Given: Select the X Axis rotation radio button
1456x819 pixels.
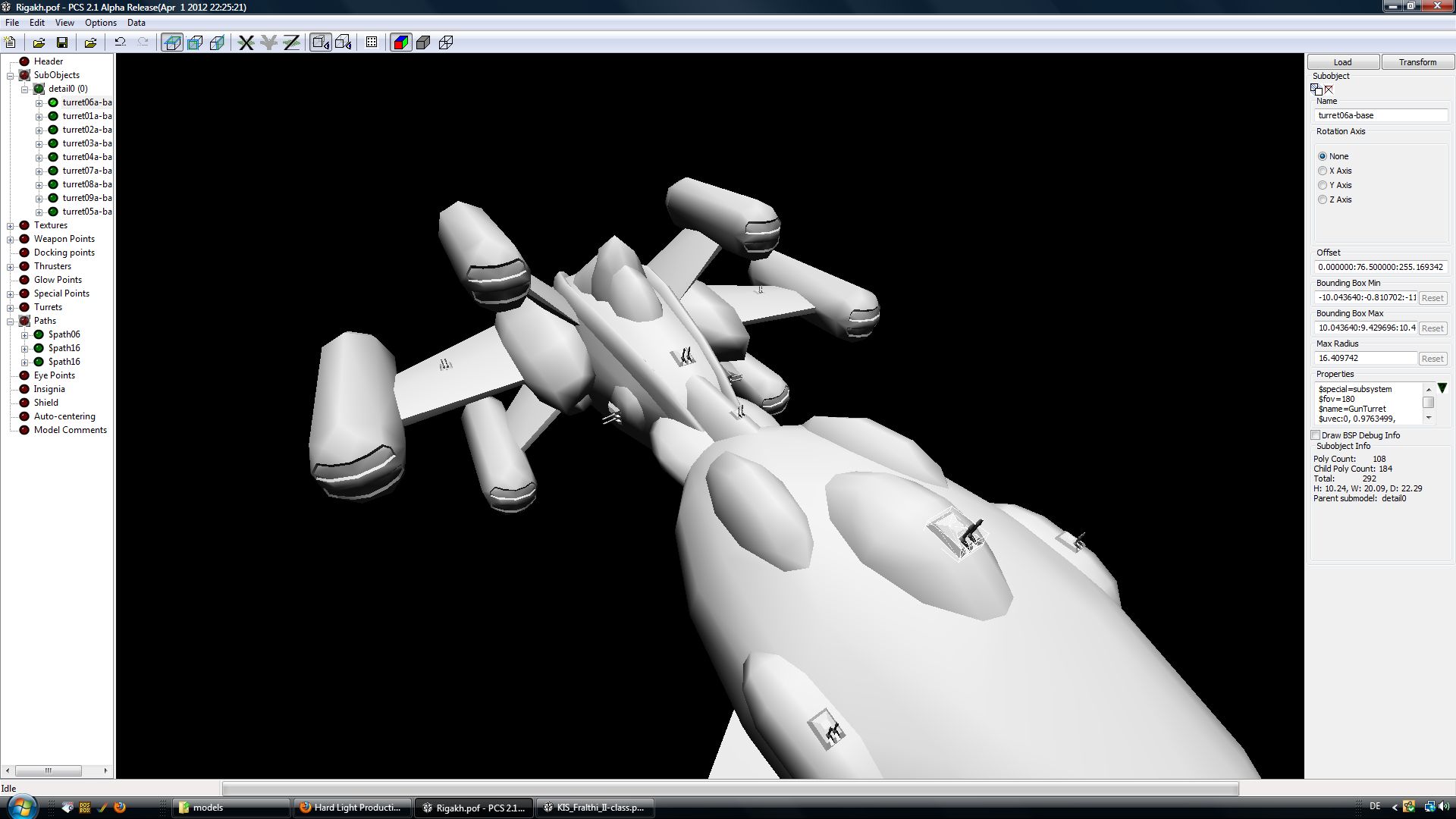Looking at the screenshot, I should click(1323, 171).
